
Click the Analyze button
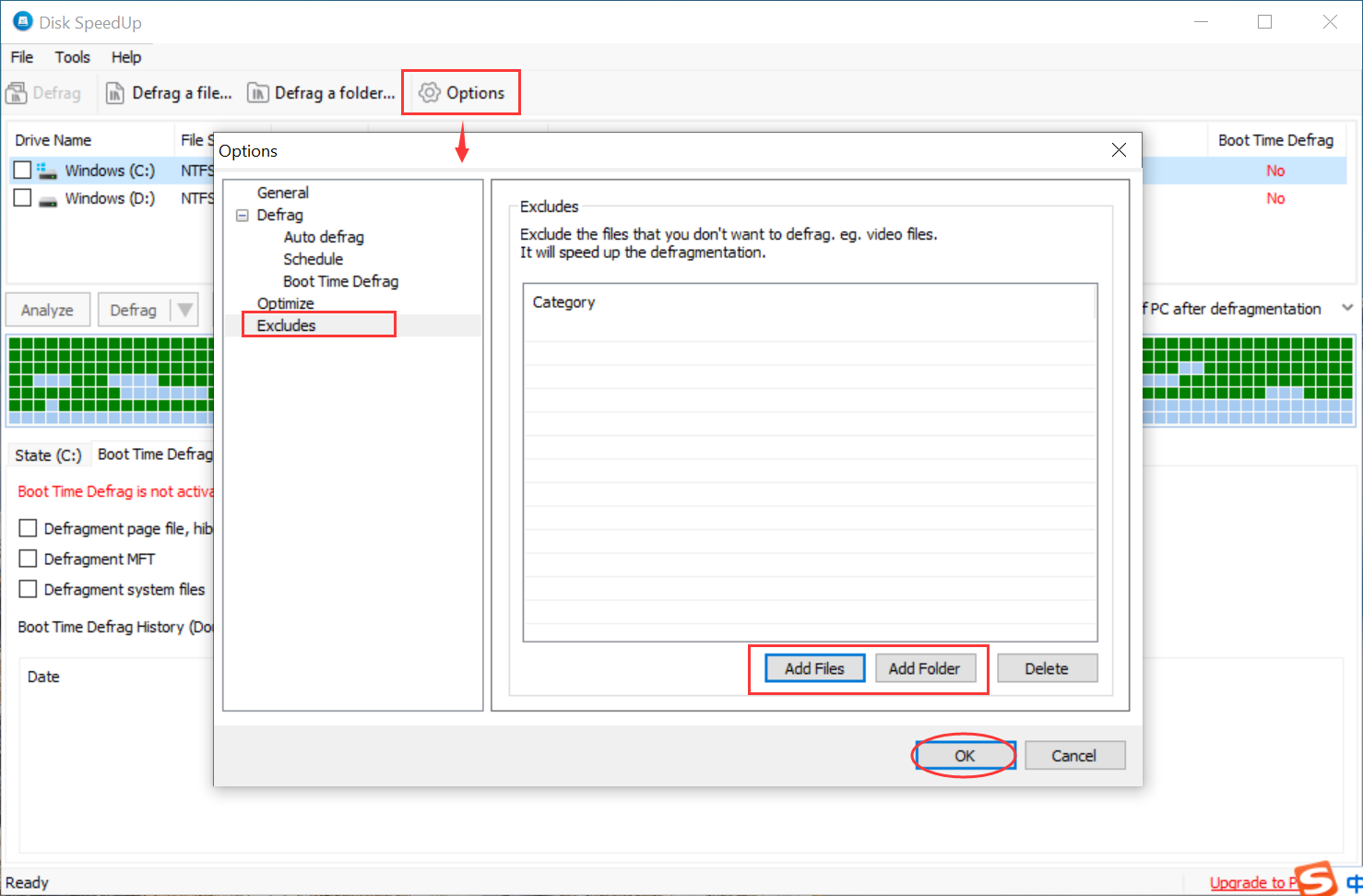47,310
